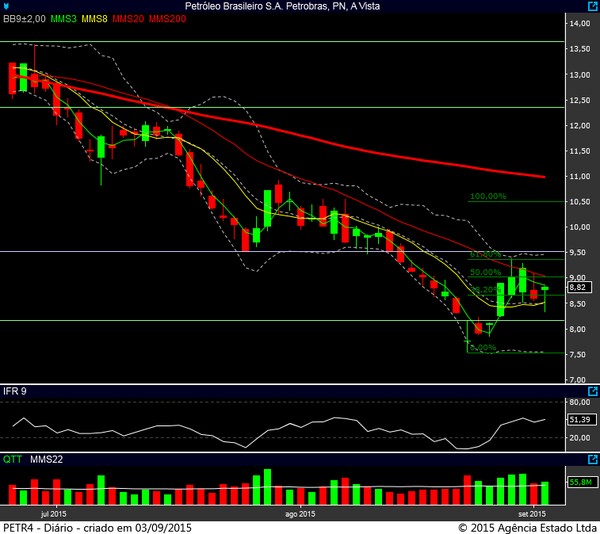Pop out the QTT volume panel
The height and width of the screenshot is (534, 600).
pyautogui.click(x=593, y=459)
